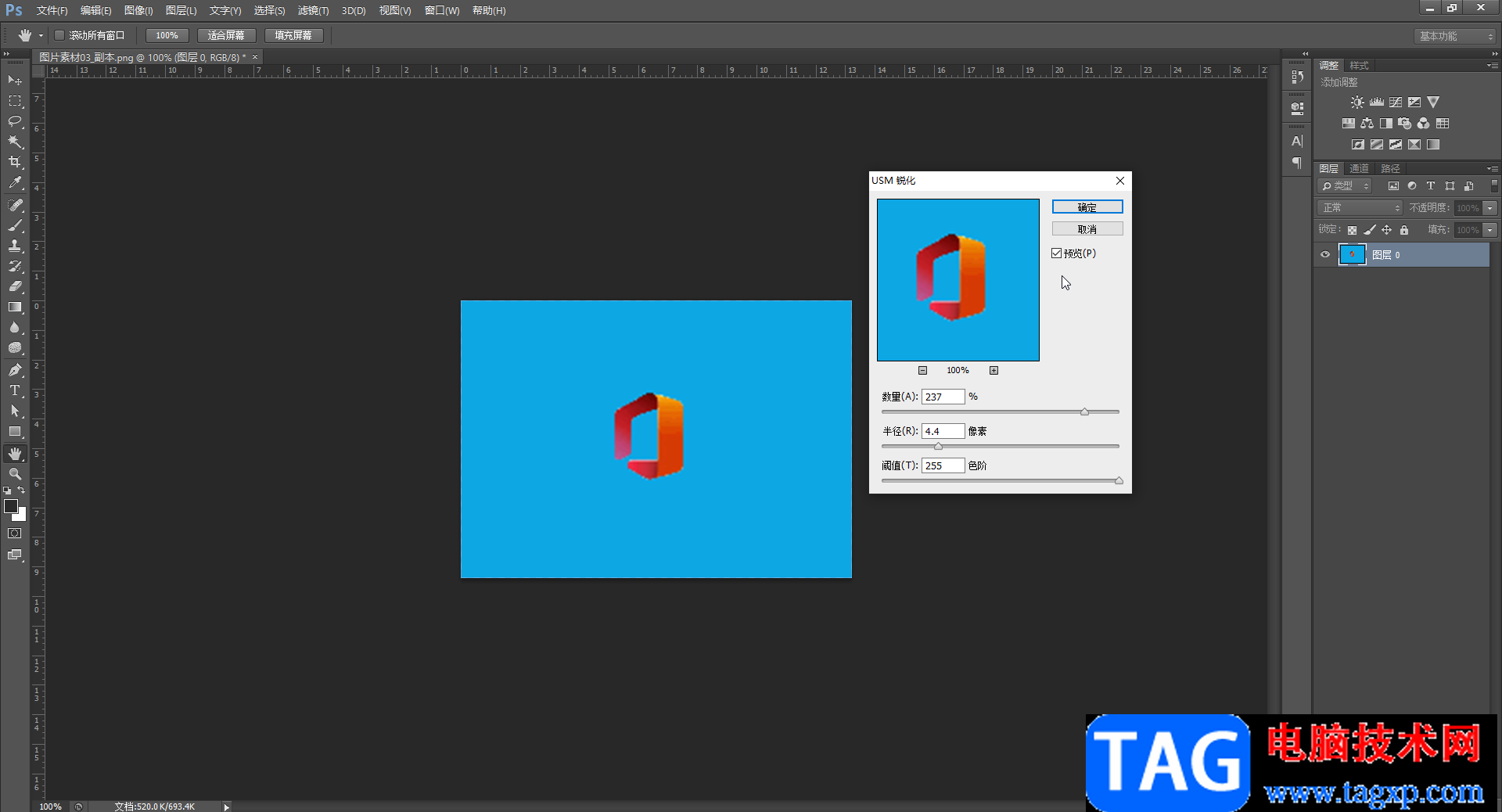Select the Lasso tool
The image size is (1502, 812).
pyautogui.click(x=15, y=121)
